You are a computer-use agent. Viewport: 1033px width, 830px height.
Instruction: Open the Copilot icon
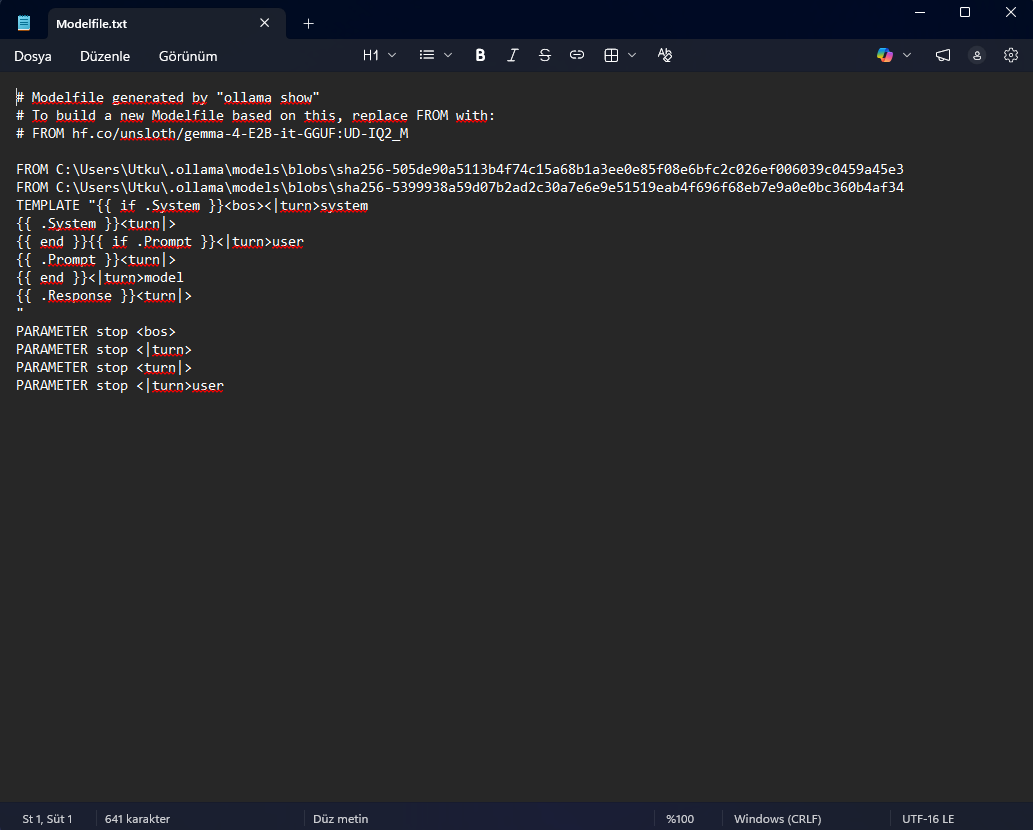[885, 55]
